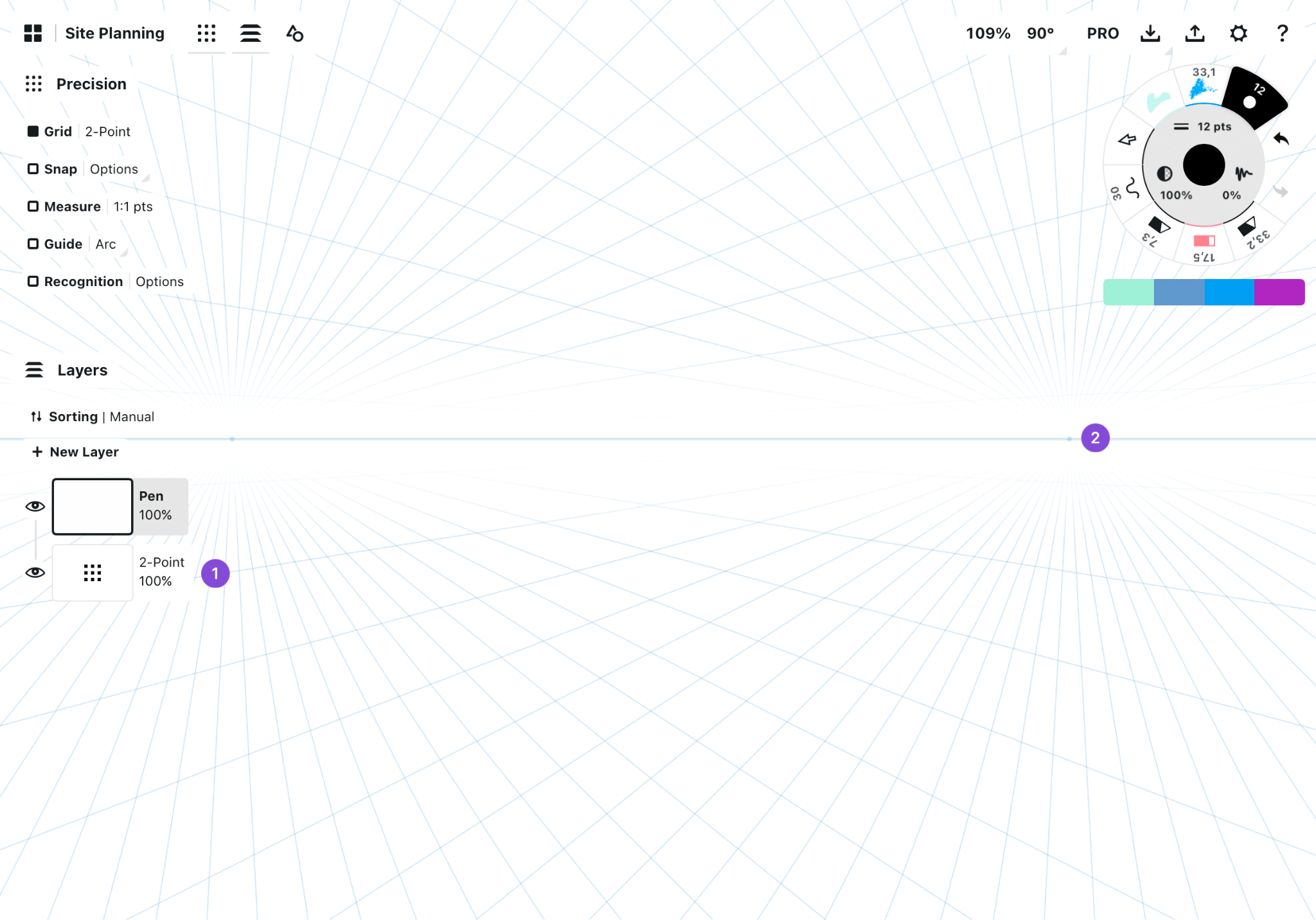This screenshot has width=1316, height=920.
Task: Adjust the smoothing 0% control
Action: click(x=1238, y=183)
